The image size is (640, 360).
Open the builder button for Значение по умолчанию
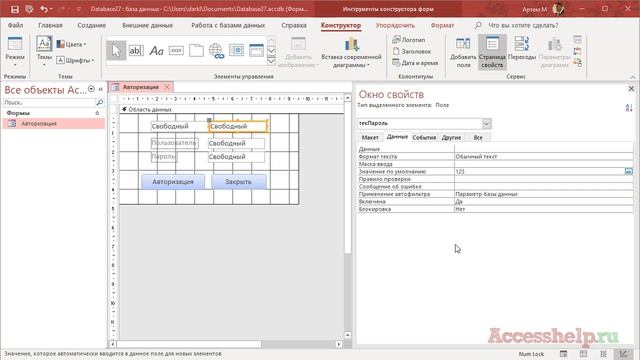629,171
